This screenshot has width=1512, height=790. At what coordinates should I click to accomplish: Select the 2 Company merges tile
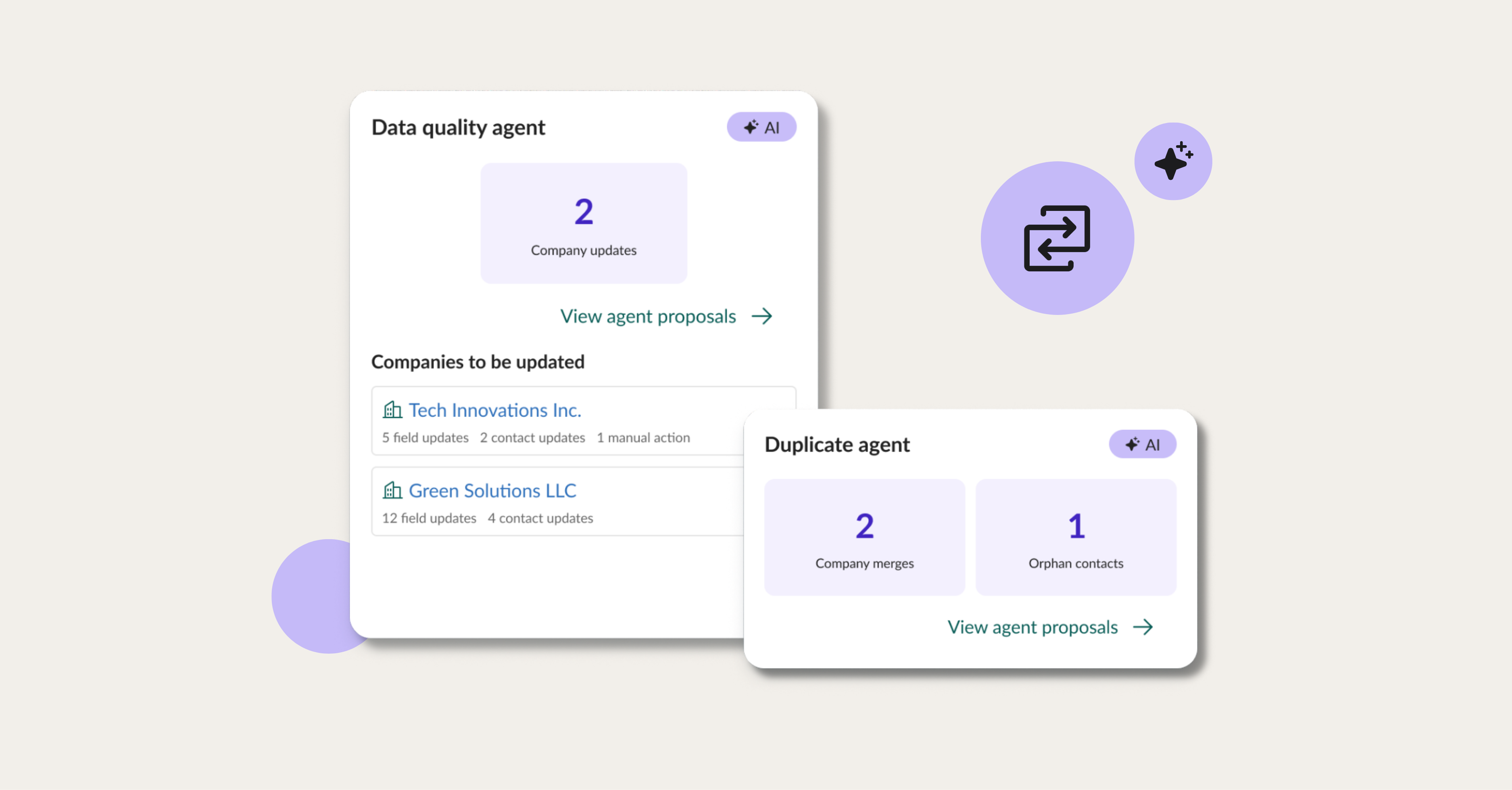point(865,537)
